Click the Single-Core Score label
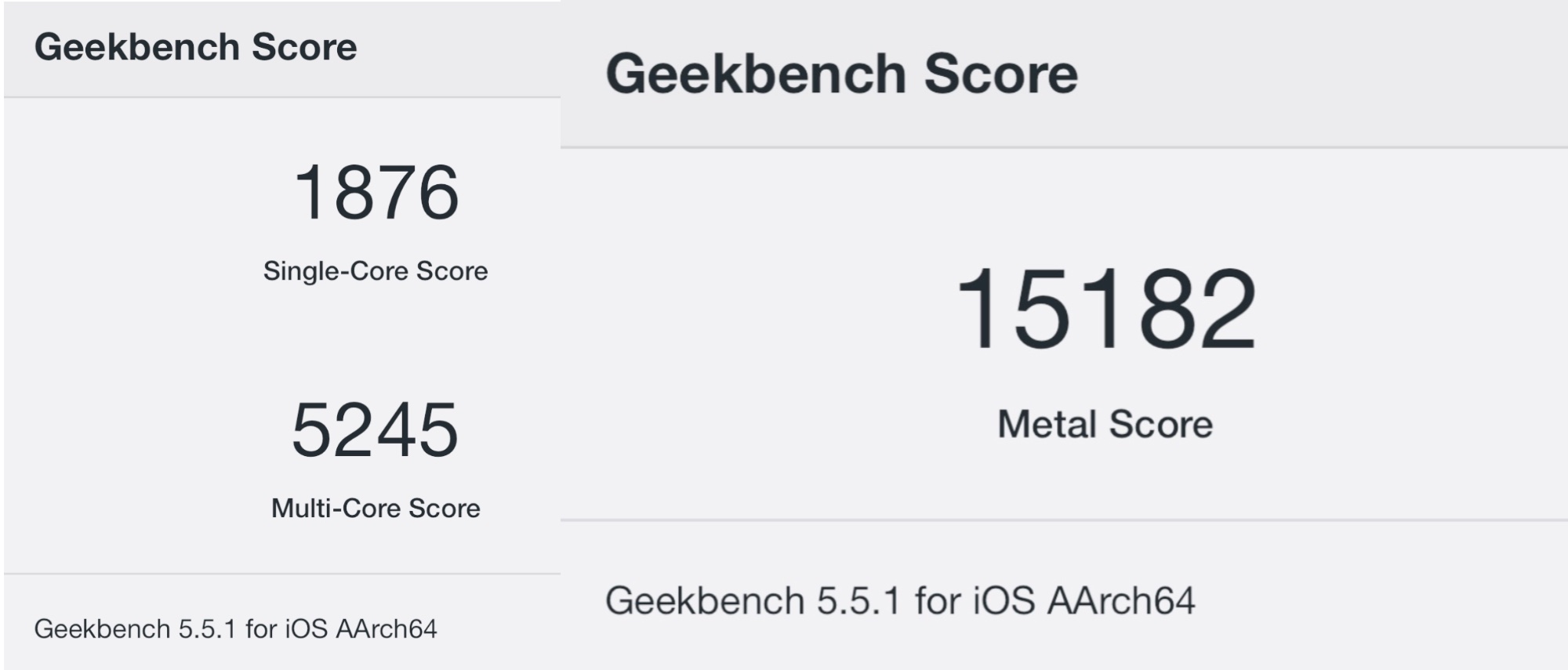 point(376,271)
